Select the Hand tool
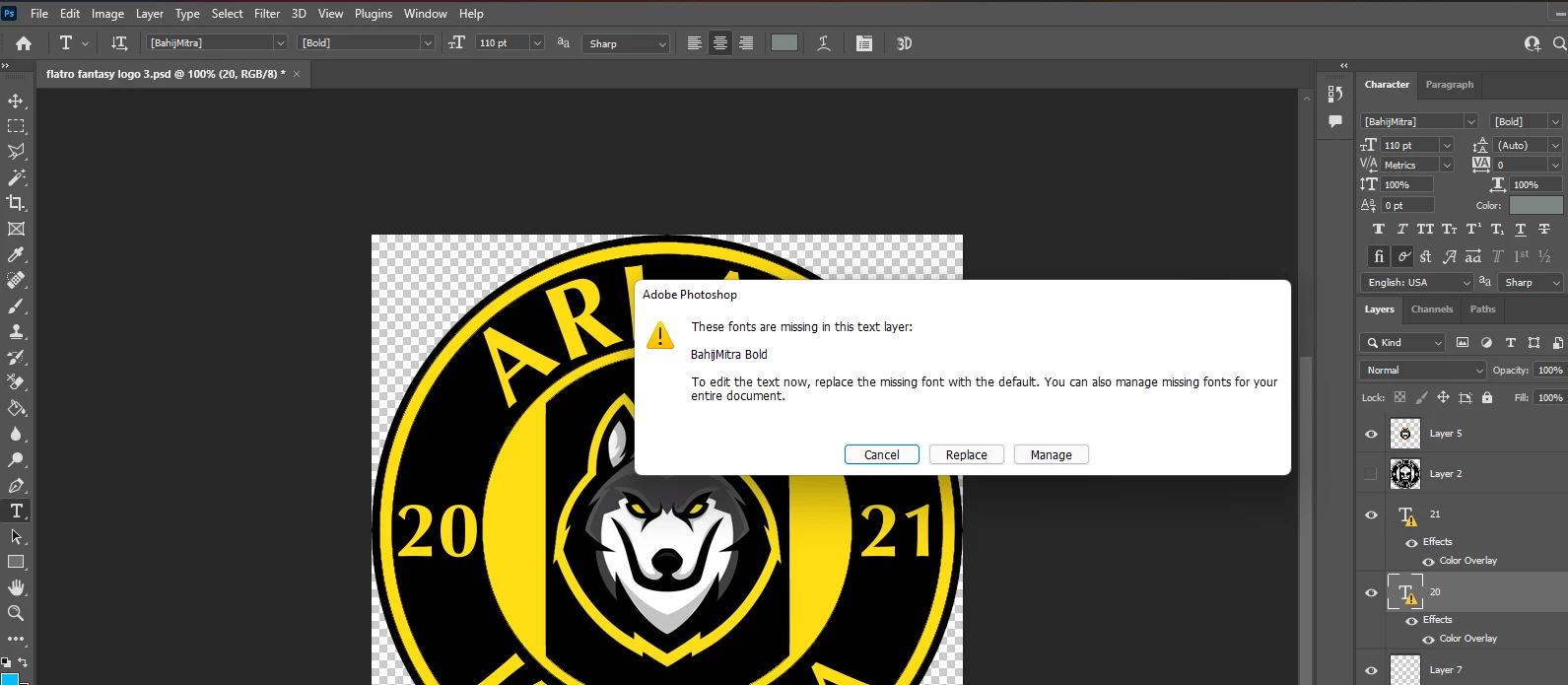This screenshot has width=1568, height=685. 16,587
